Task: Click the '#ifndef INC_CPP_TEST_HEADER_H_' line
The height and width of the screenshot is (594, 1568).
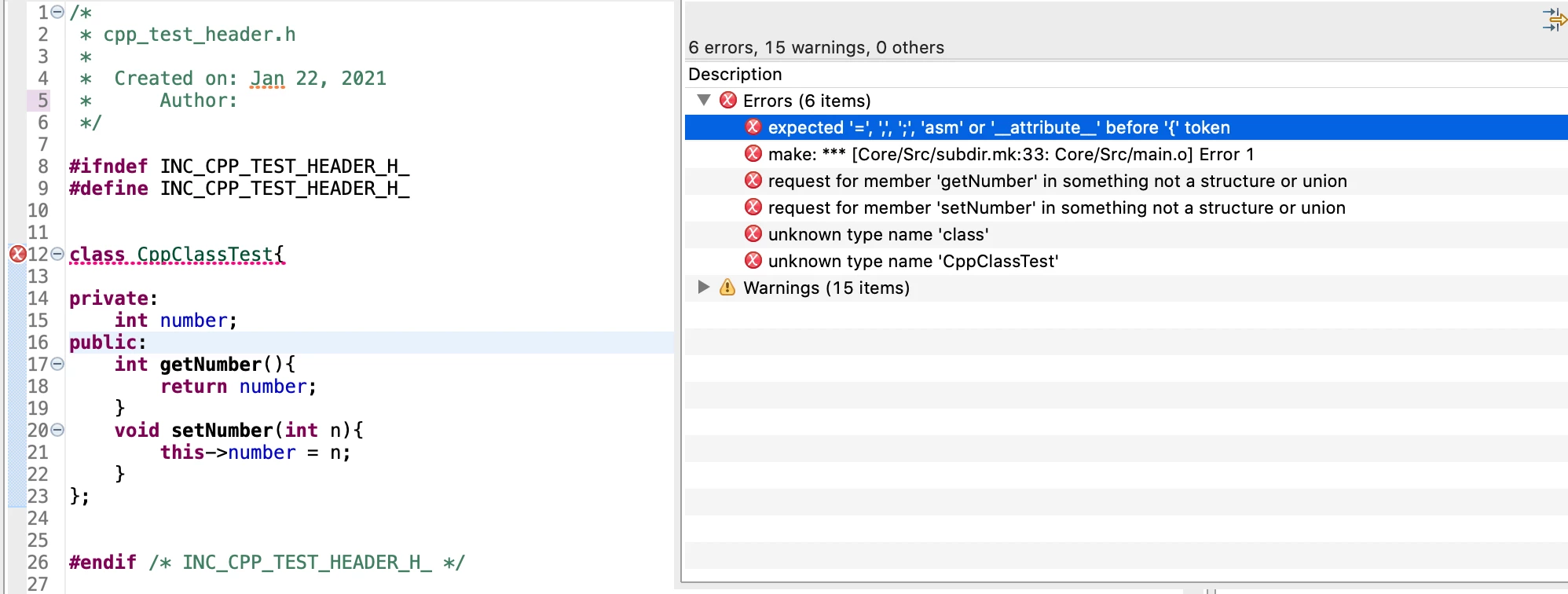Action: [240, 167]
